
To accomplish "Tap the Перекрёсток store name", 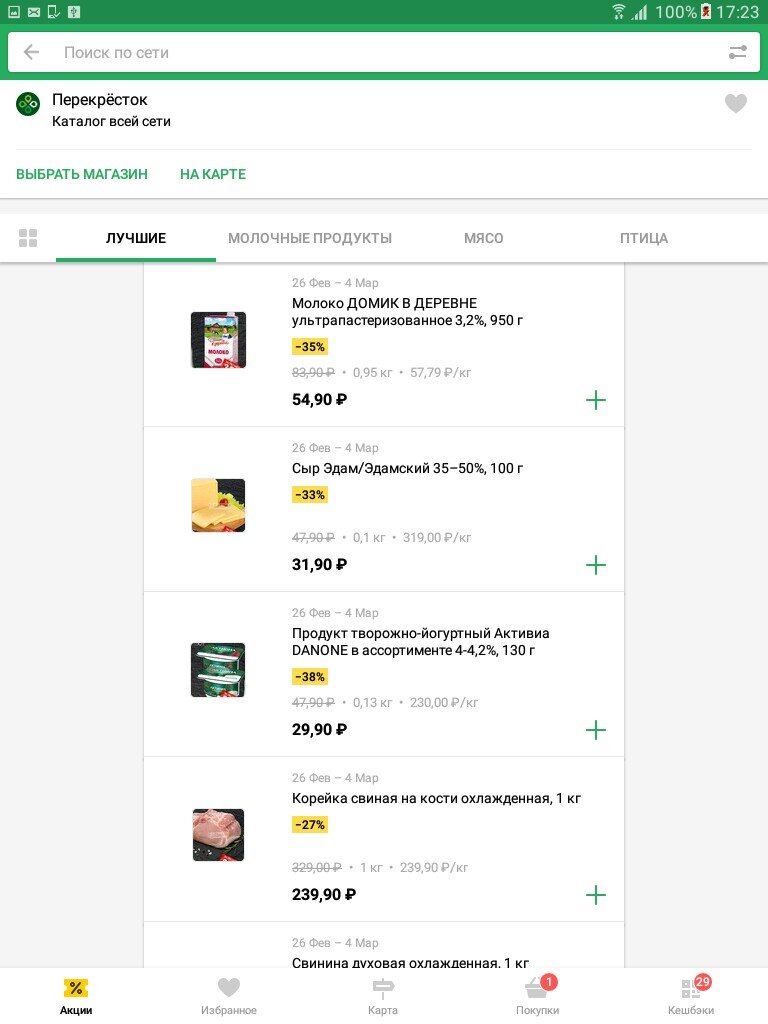I will 99,100.
